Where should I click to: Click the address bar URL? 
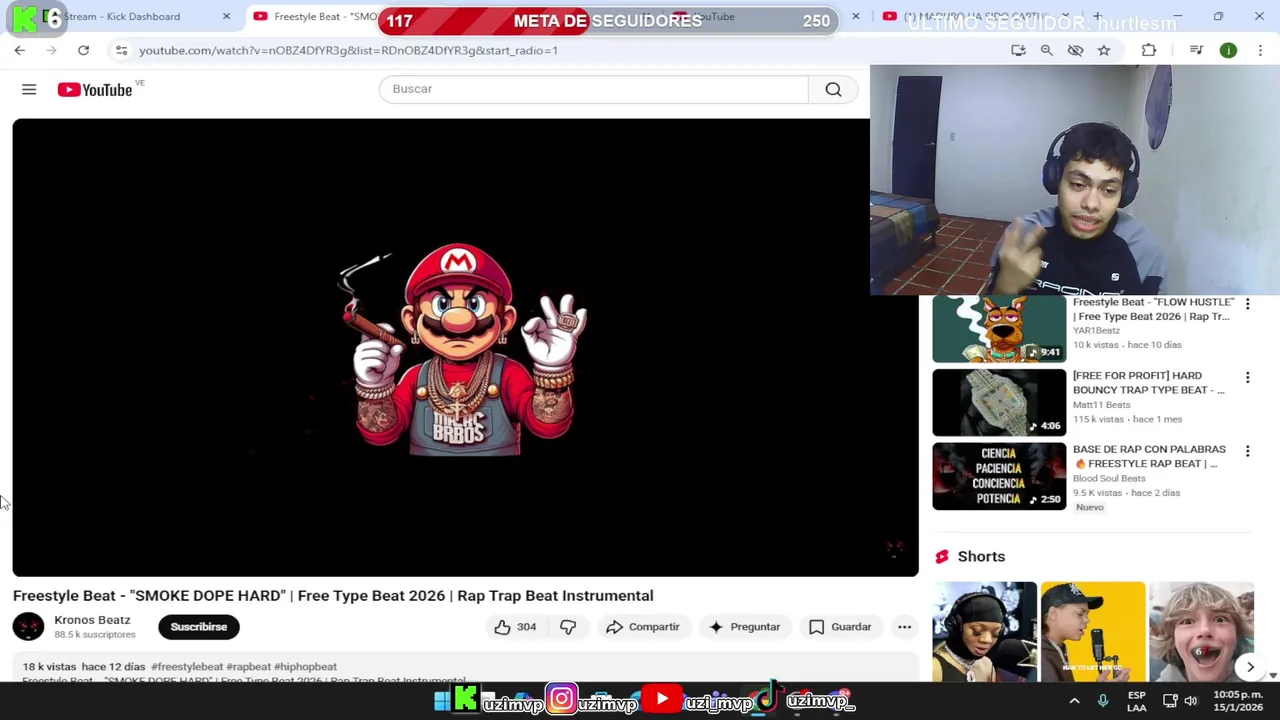(348, 50)
